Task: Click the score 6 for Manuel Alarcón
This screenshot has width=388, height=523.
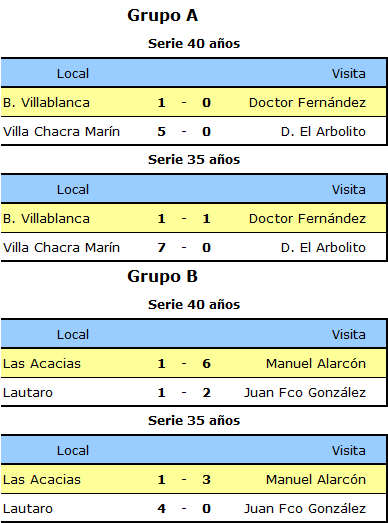Action: click(207, 364)
